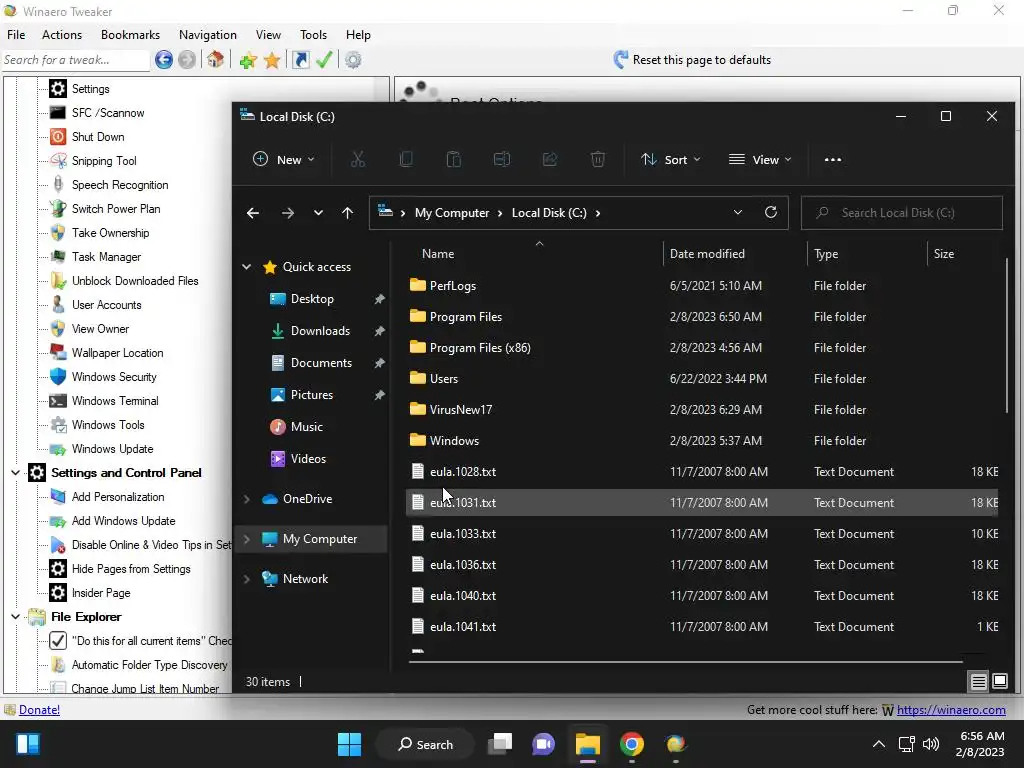
Task: Apply changes with green checkmark icon
Action: (324, 60)
